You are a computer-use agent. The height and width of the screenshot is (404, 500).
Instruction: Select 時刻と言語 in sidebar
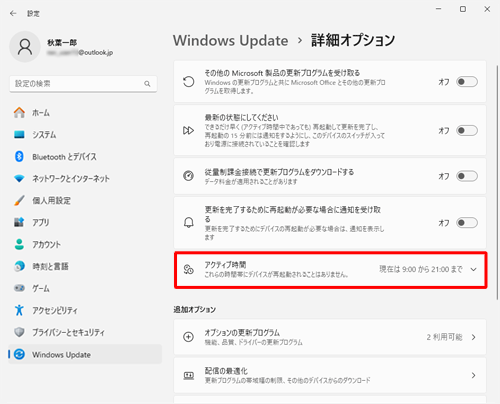tap(85, 266)
